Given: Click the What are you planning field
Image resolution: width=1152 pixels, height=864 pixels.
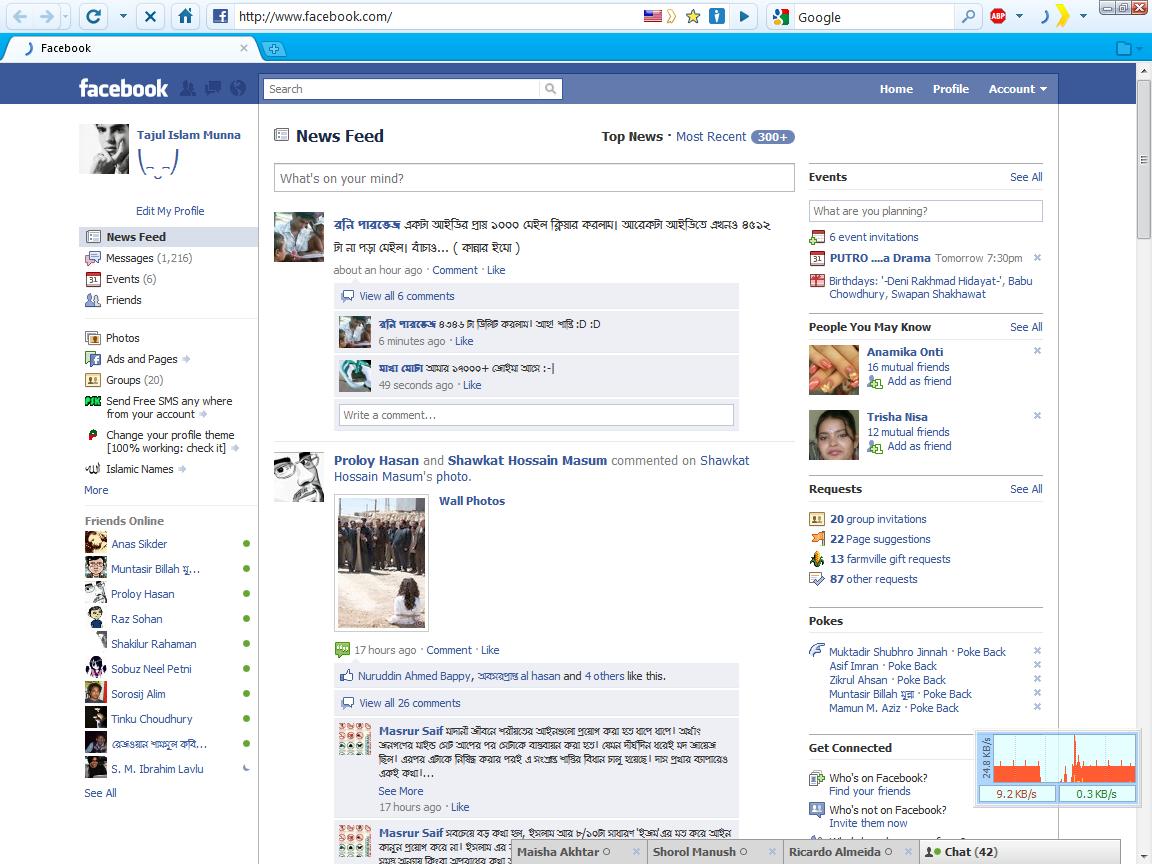Looking at the screenshot, I should (x=925, y=211).
